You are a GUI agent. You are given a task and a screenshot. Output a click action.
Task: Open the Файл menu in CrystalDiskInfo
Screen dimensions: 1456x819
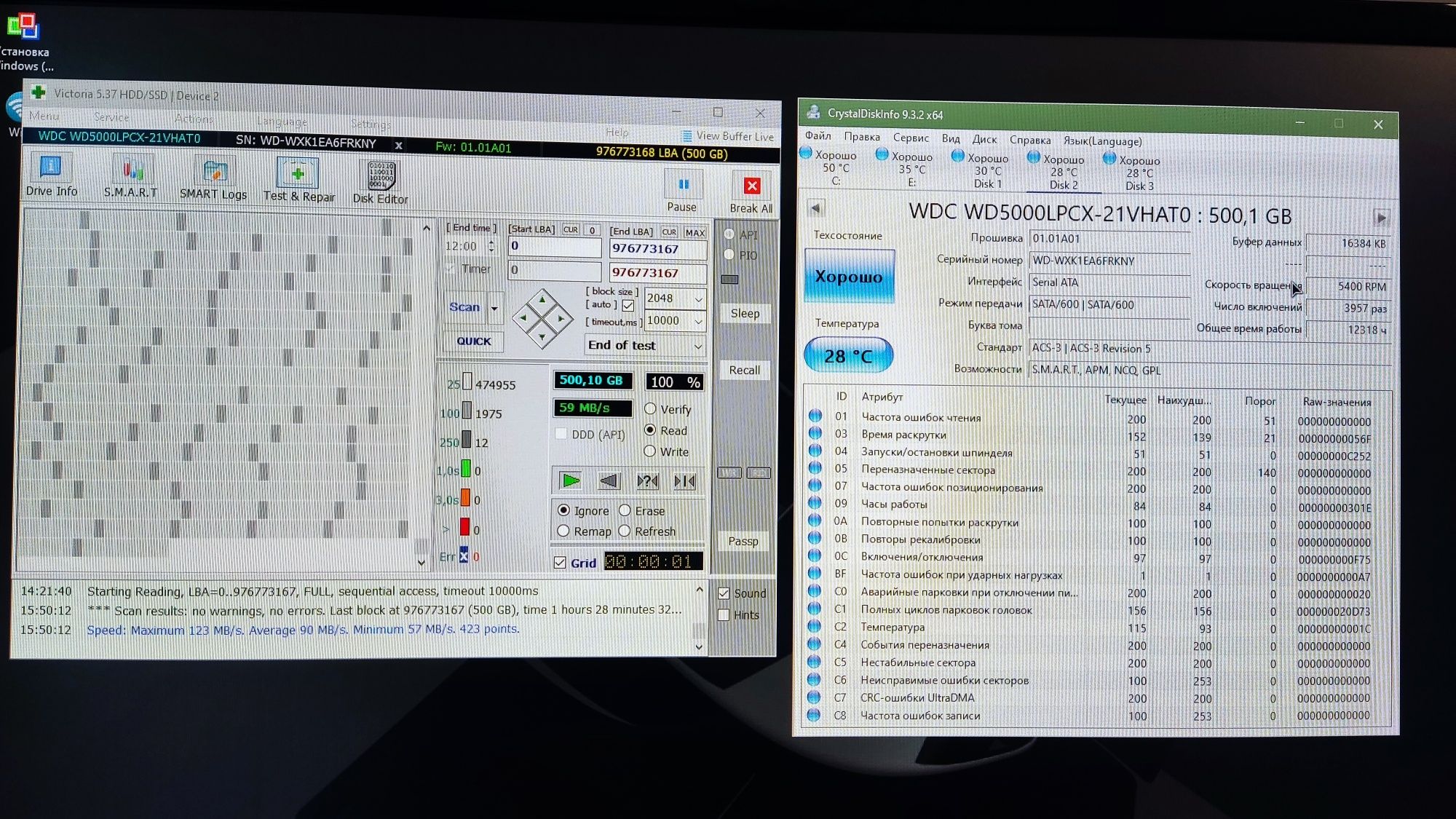click(x=818, y=135)
